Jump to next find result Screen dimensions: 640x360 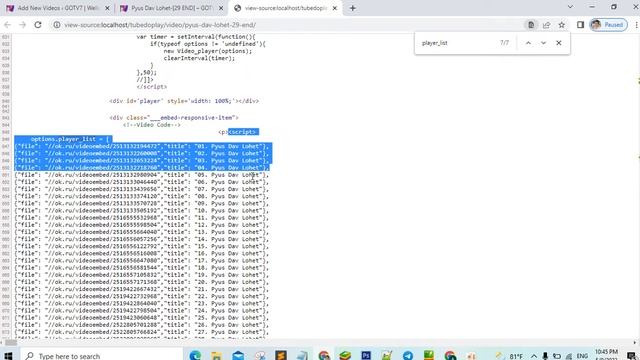click(543, 43)
